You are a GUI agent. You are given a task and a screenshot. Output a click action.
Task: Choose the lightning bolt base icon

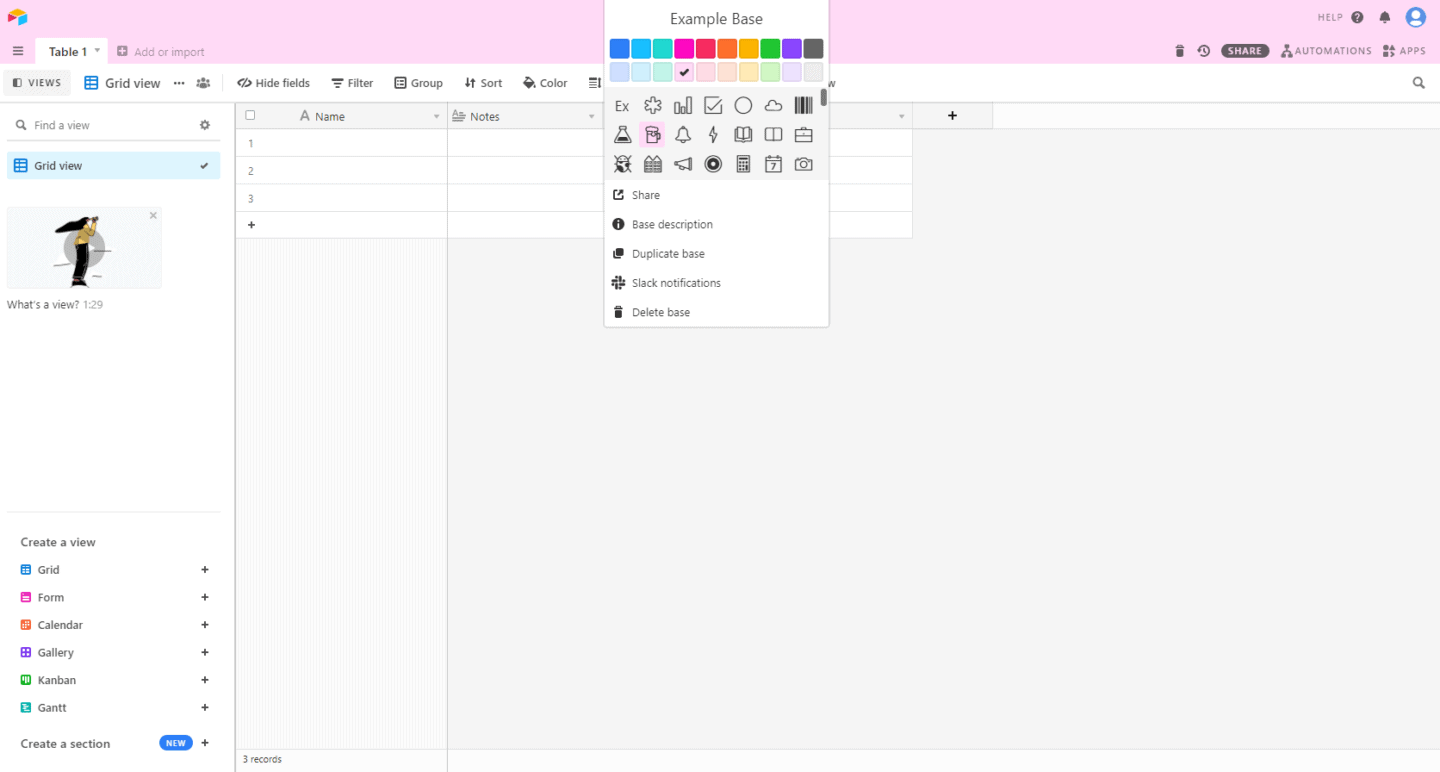click(713, 135)
